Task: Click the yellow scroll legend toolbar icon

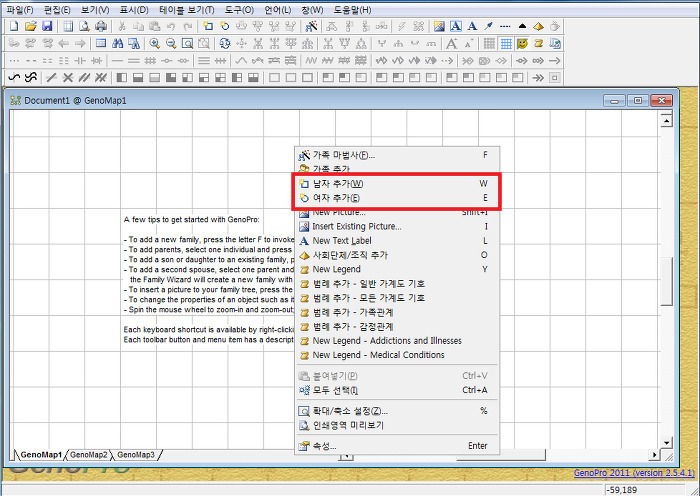Action: click(539, 43)
